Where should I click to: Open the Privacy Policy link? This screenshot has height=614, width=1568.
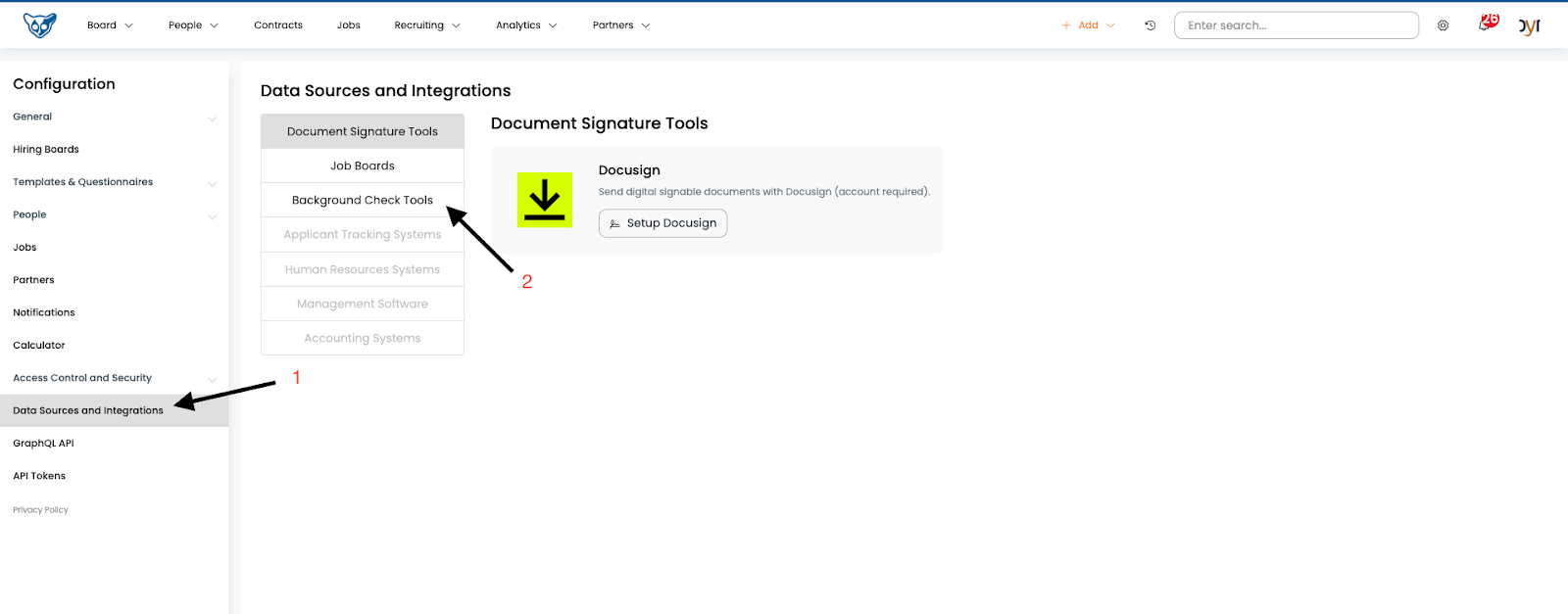click(40, 510)
